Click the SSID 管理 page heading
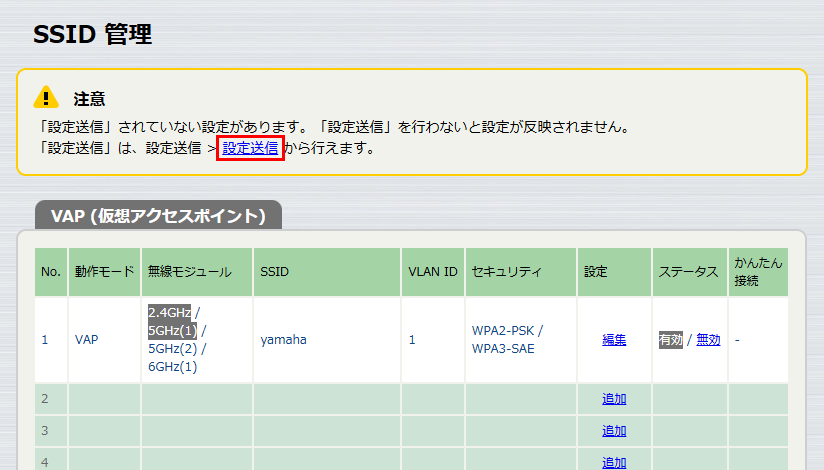 point(92,35)
